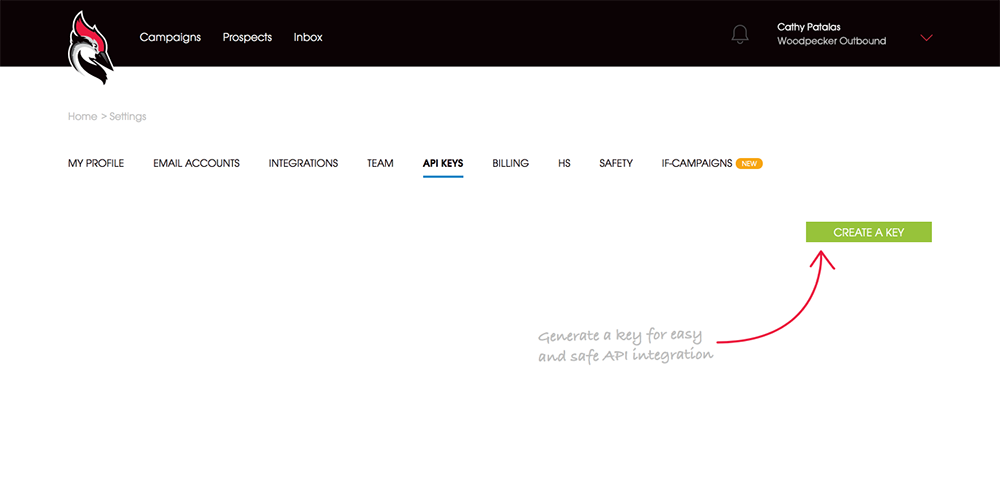Image resolution: width=1000 pixels, height=500 pixels.
Task: Open the If-Campaigns tab
Action: point(697,163)
